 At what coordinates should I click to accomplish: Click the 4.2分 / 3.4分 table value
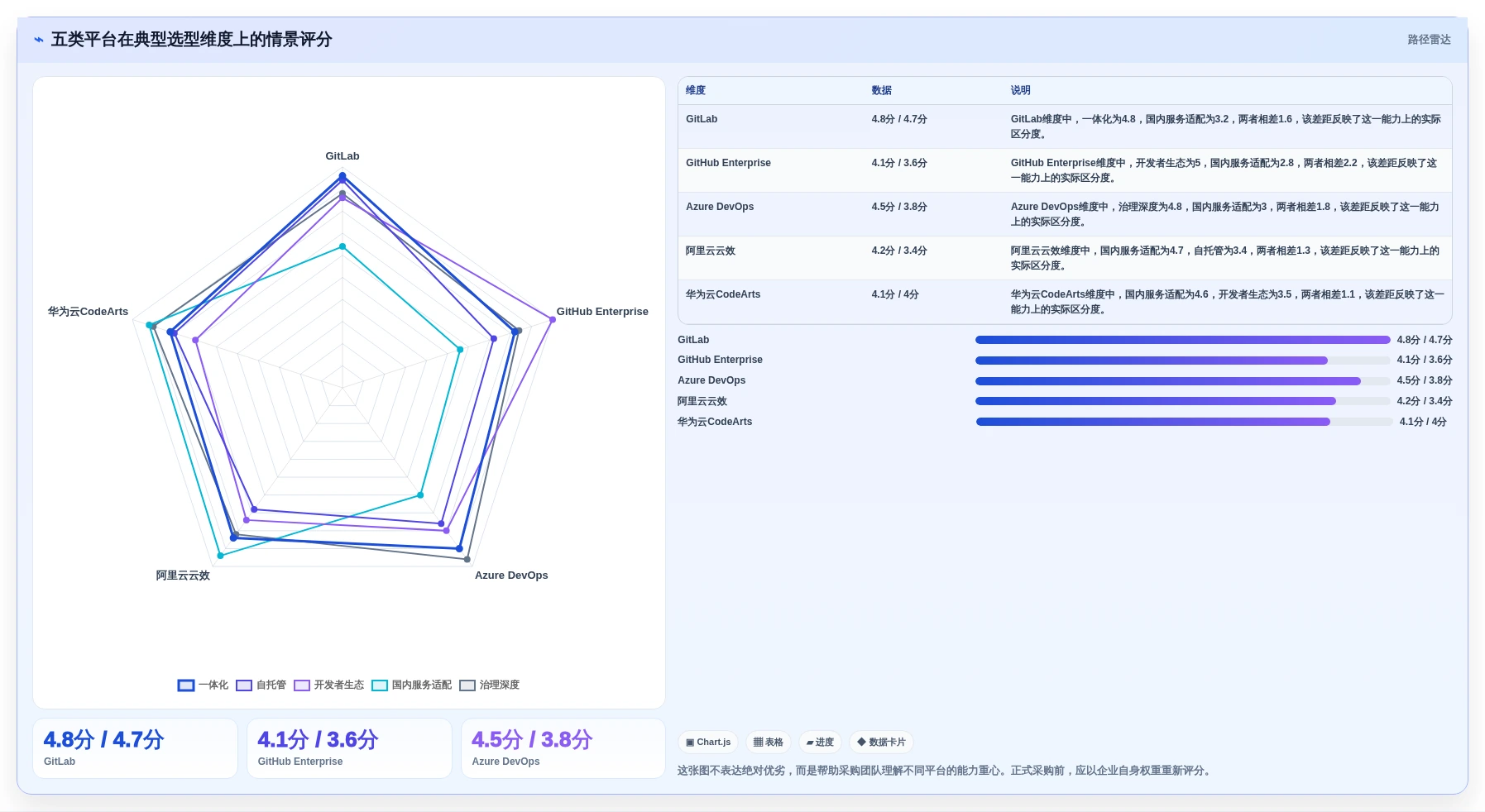899,251
